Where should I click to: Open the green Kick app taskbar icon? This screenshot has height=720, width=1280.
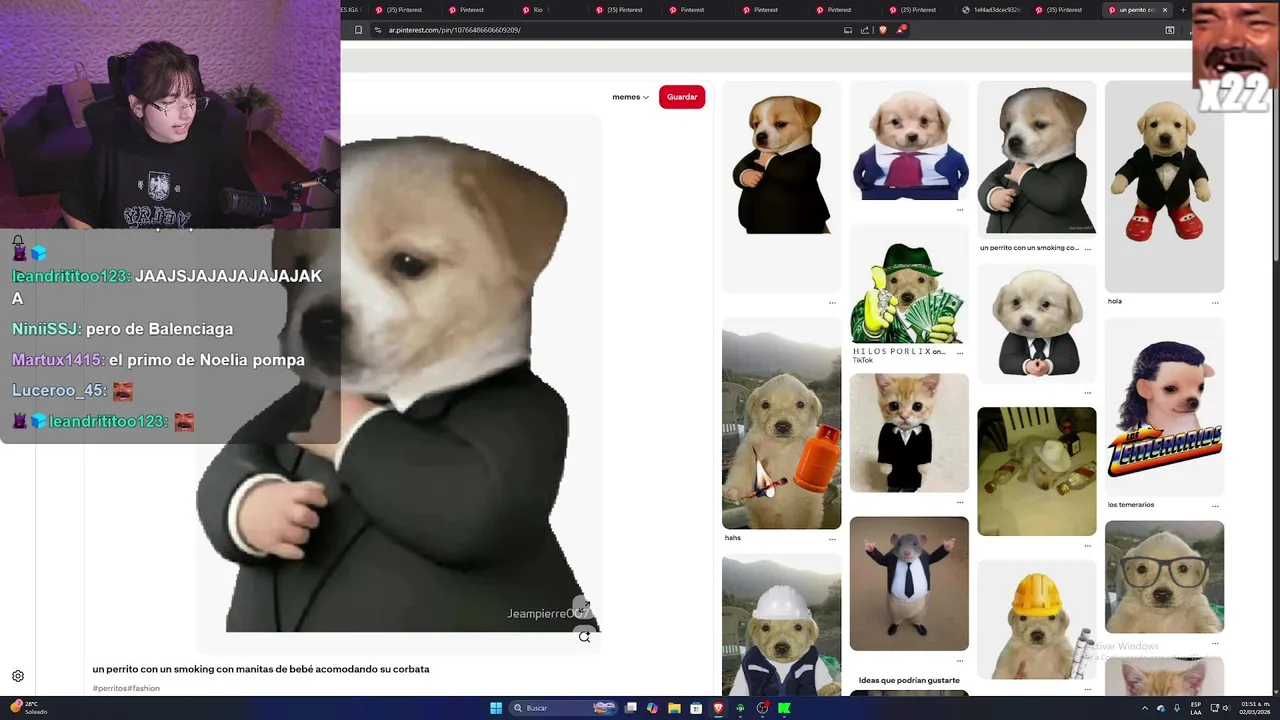784,708
